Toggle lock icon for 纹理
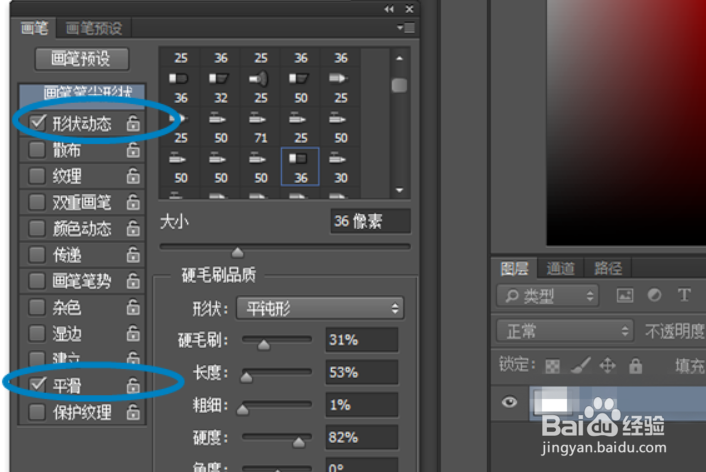This screenshot has height=472, width=706. tap(133, 176)
